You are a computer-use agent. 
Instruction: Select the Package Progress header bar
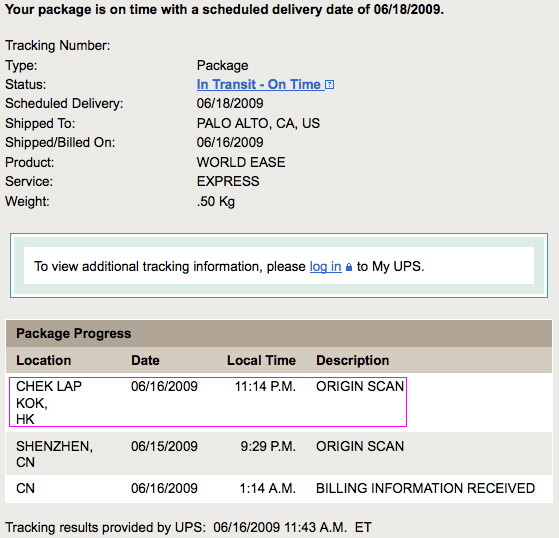pyautogui.click(x=279, y=333)
